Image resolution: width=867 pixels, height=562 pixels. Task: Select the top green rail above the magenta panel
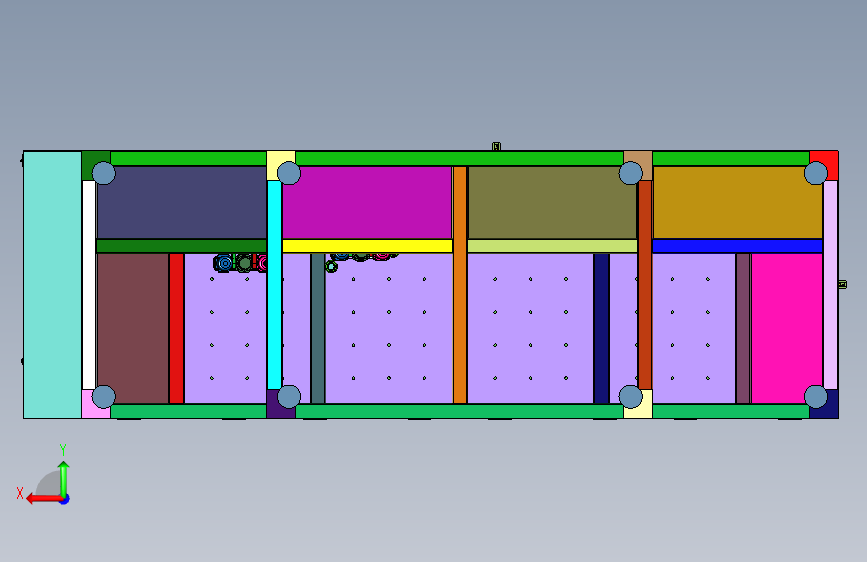coord(459,158)
